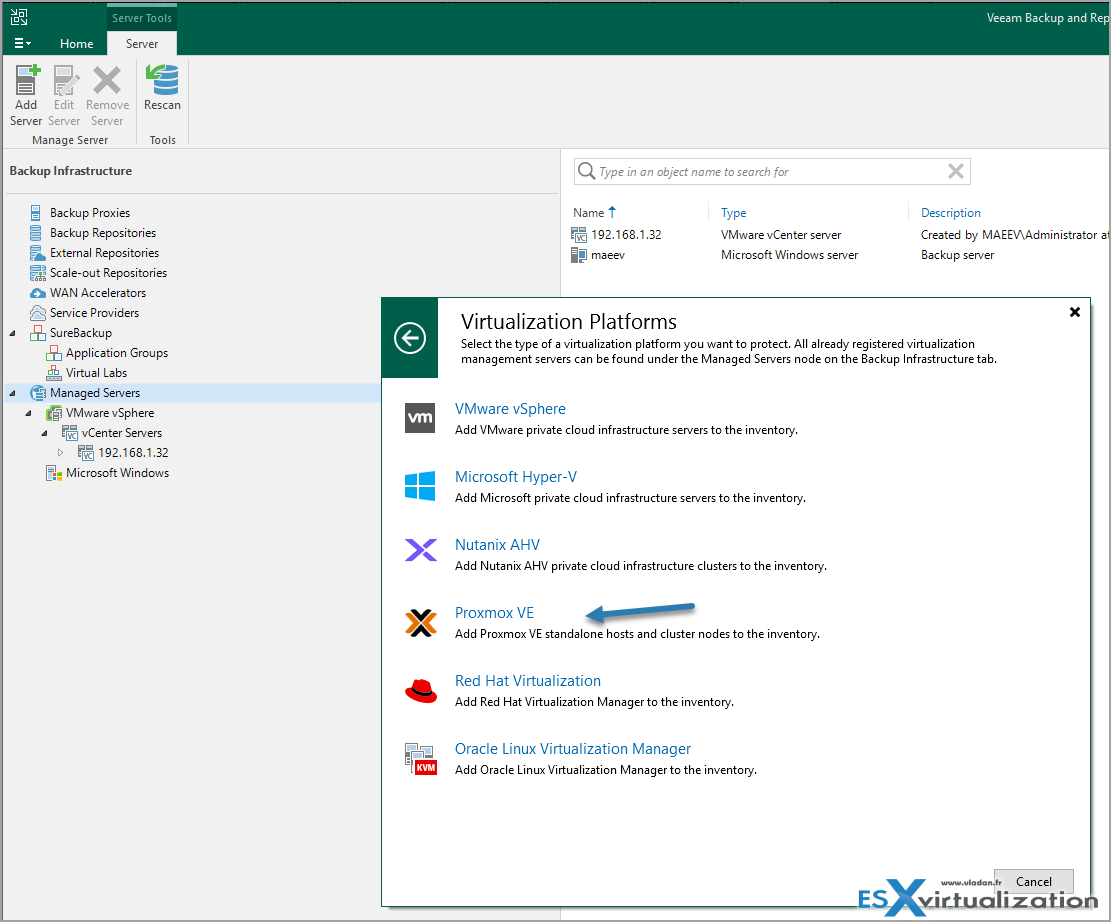Sort by the Type column header

point(733,213)
